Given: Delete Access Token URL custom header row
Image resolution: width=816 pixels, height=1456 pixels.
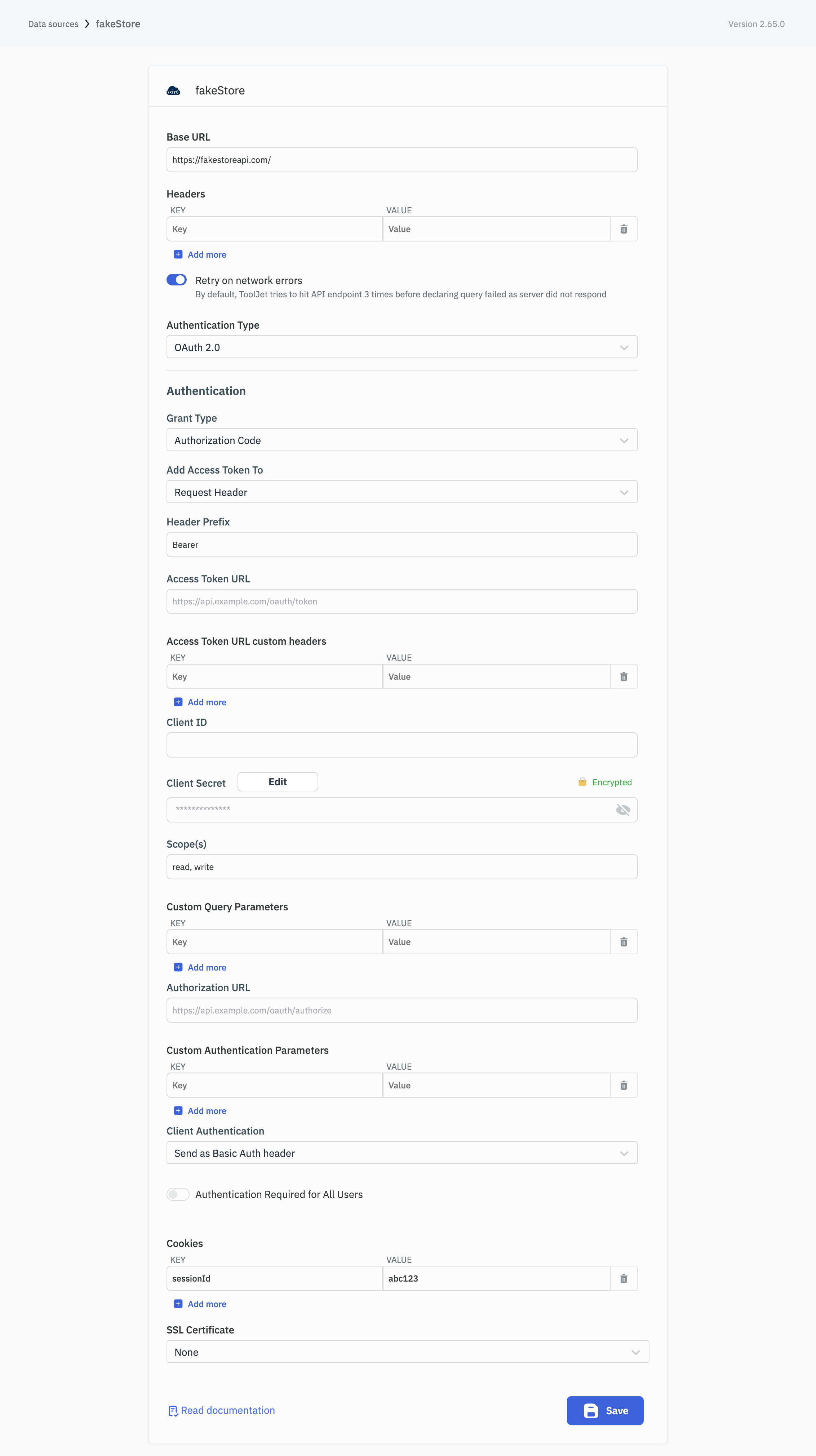Looking at the screenshot, I should tap(623, 676).
